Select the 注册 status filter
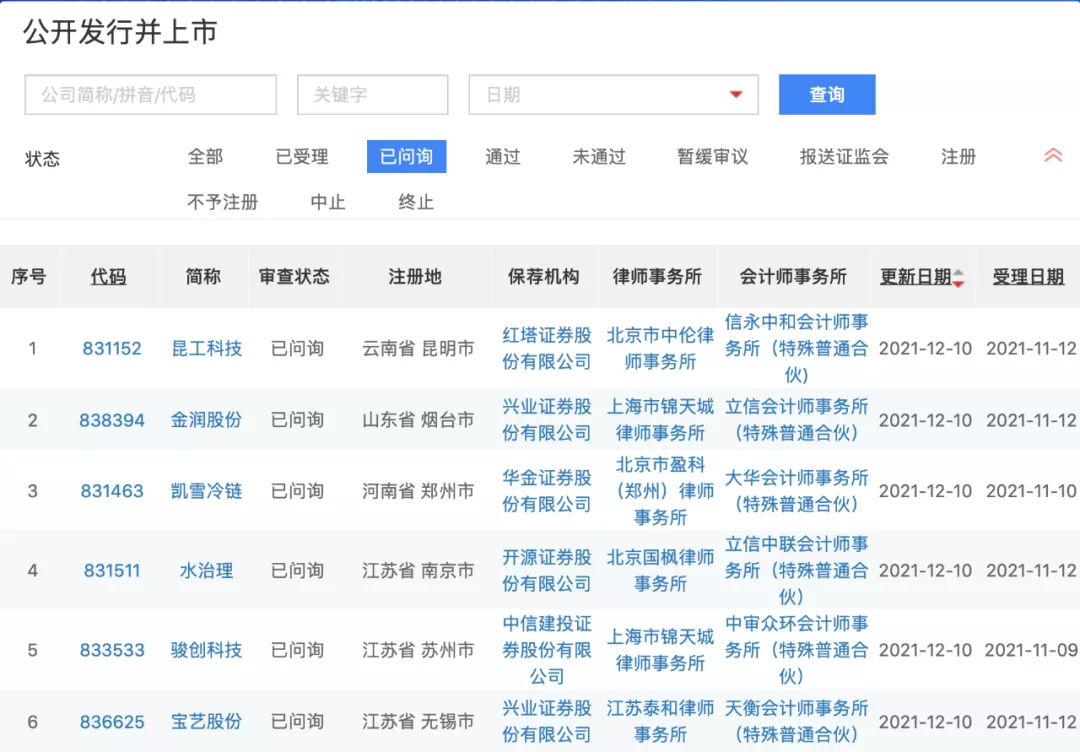Screen dimensions: 1080x752 coord(958,156)
